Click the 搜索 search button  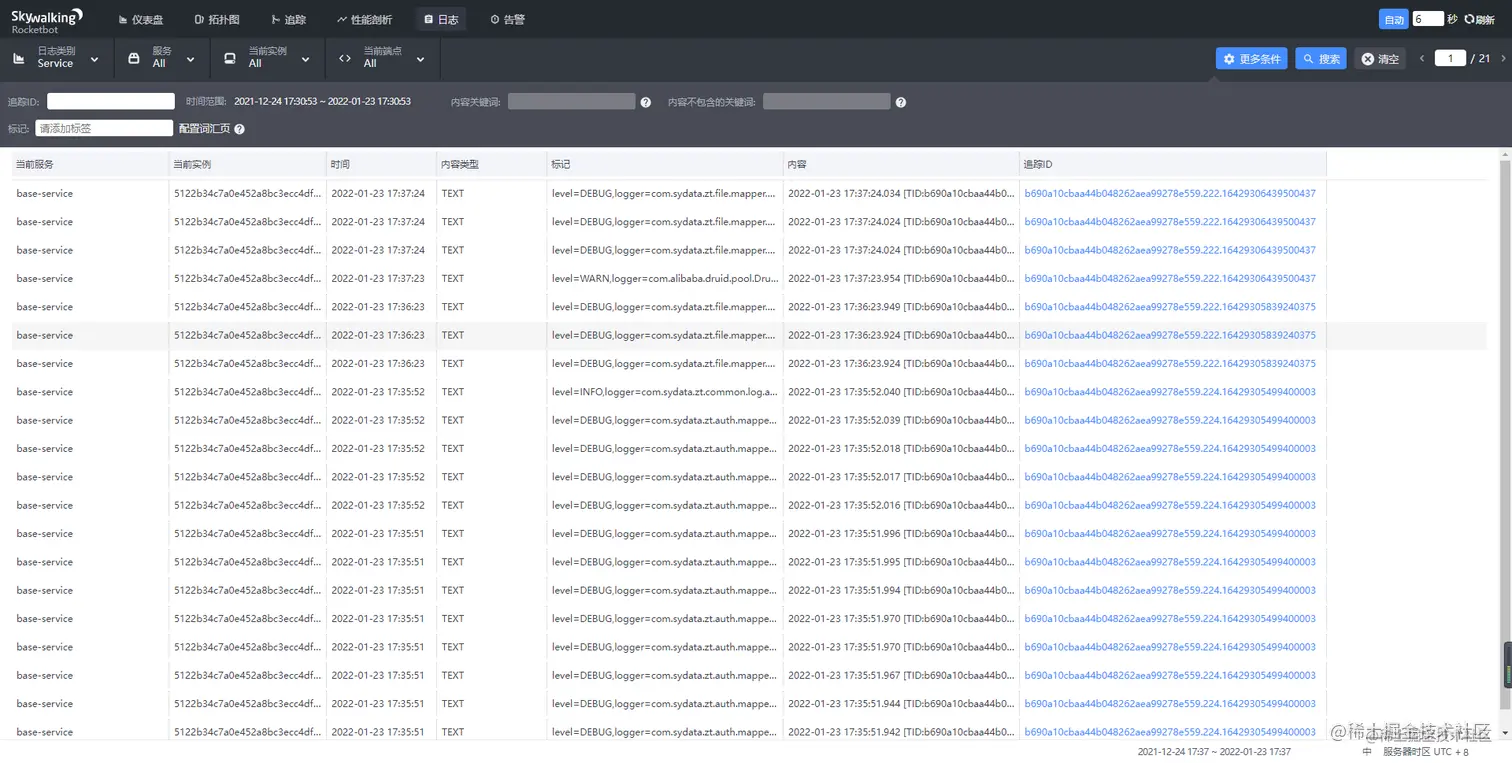1320,59
